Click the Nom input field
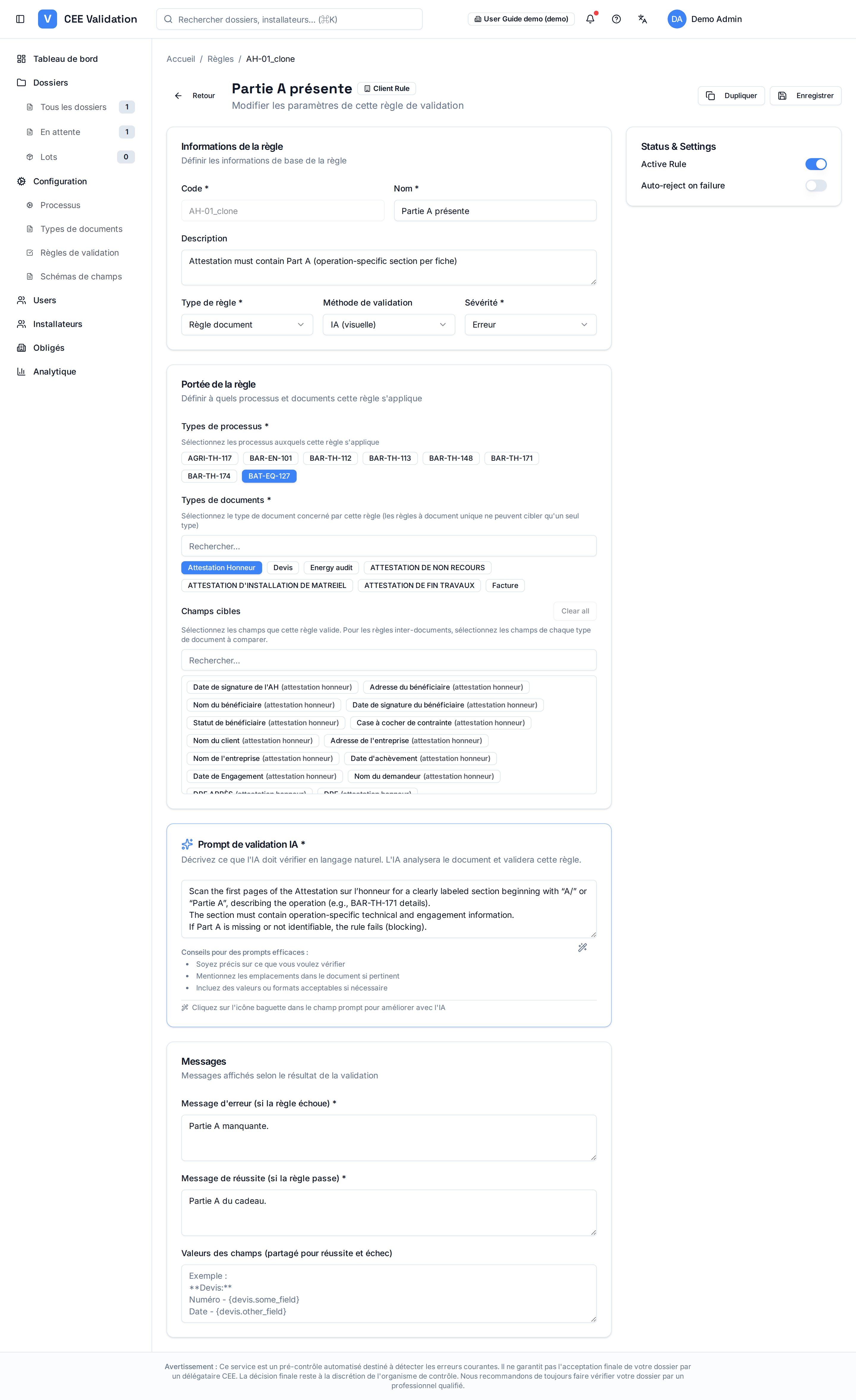Screen dimensions: 856x1400 pos(495,211)
